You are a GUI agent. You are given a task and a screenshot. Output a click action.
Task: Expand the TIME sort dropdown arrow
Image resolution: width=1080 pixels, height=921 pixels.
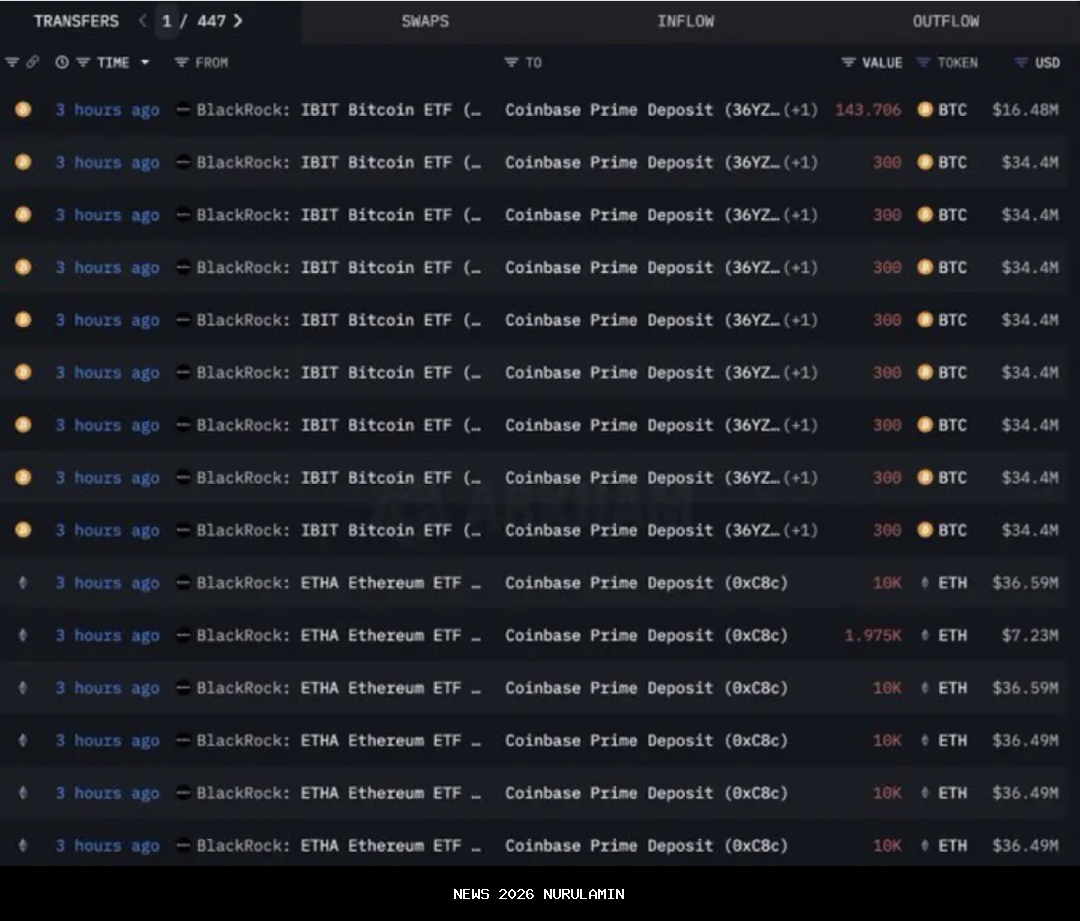[145, 62]
